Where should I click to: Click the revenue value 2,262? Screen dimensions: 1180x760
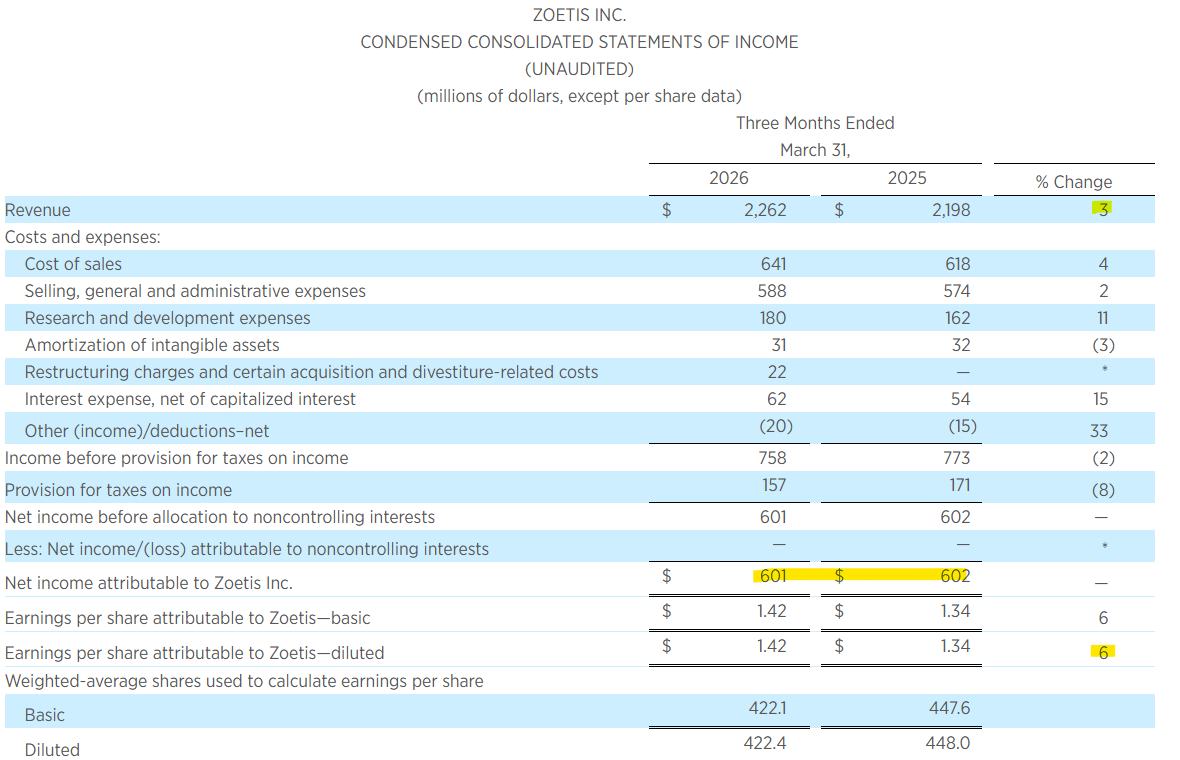pyautogui.click(x=765, y=211)
